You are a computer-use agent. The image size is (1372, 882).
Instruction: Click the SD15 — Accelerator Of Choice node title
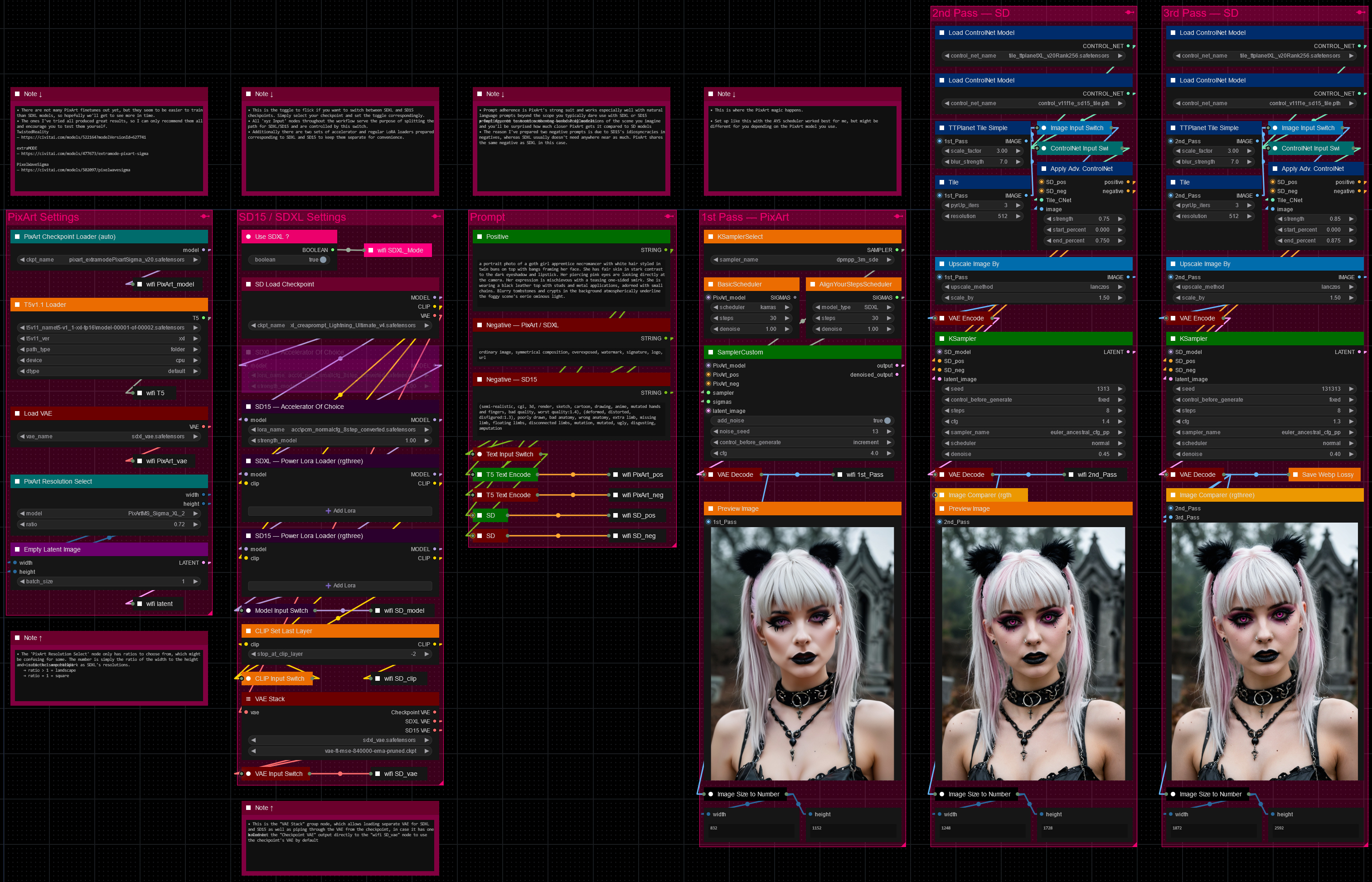tap(300, 407)
